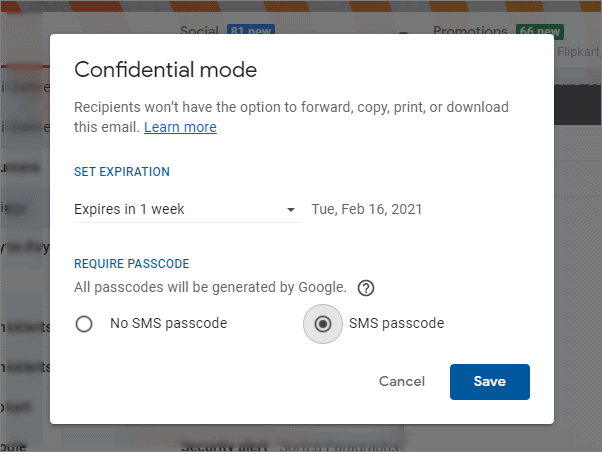Click the expiration date Tue, Feb 16, 2021
Screen dimensions: 602x452
[367, 209]
